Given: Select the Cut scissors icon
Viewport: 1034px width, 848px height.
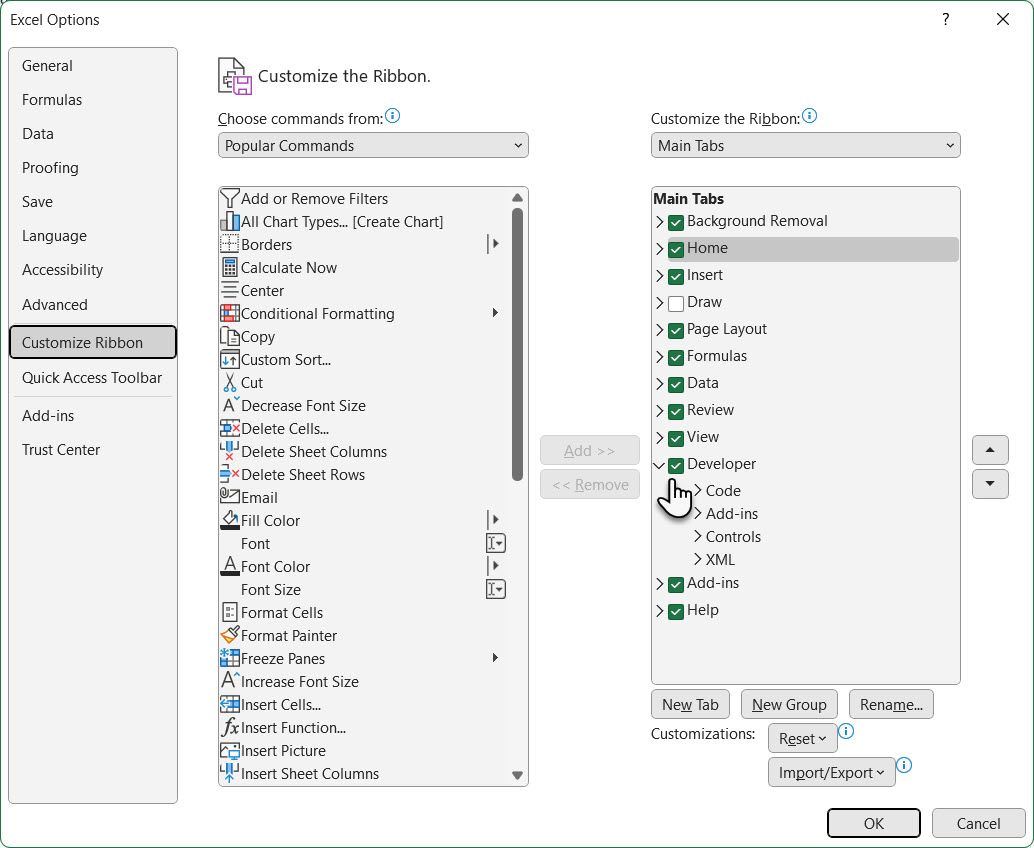Looking at the screenshot, I should (x=229, y=383).
